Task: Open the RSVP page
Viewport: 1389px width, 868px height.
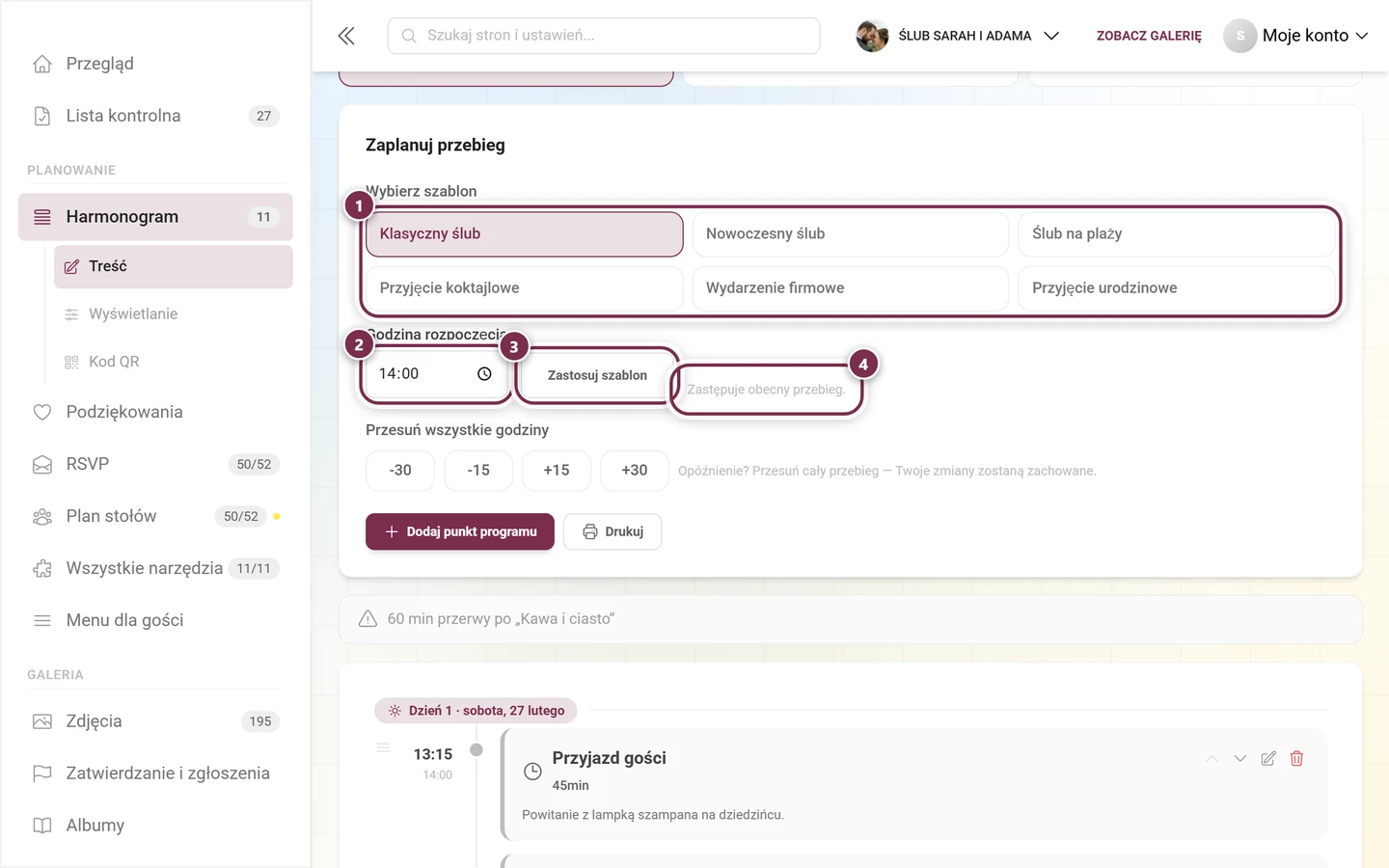Action: (x=155, y=464)
